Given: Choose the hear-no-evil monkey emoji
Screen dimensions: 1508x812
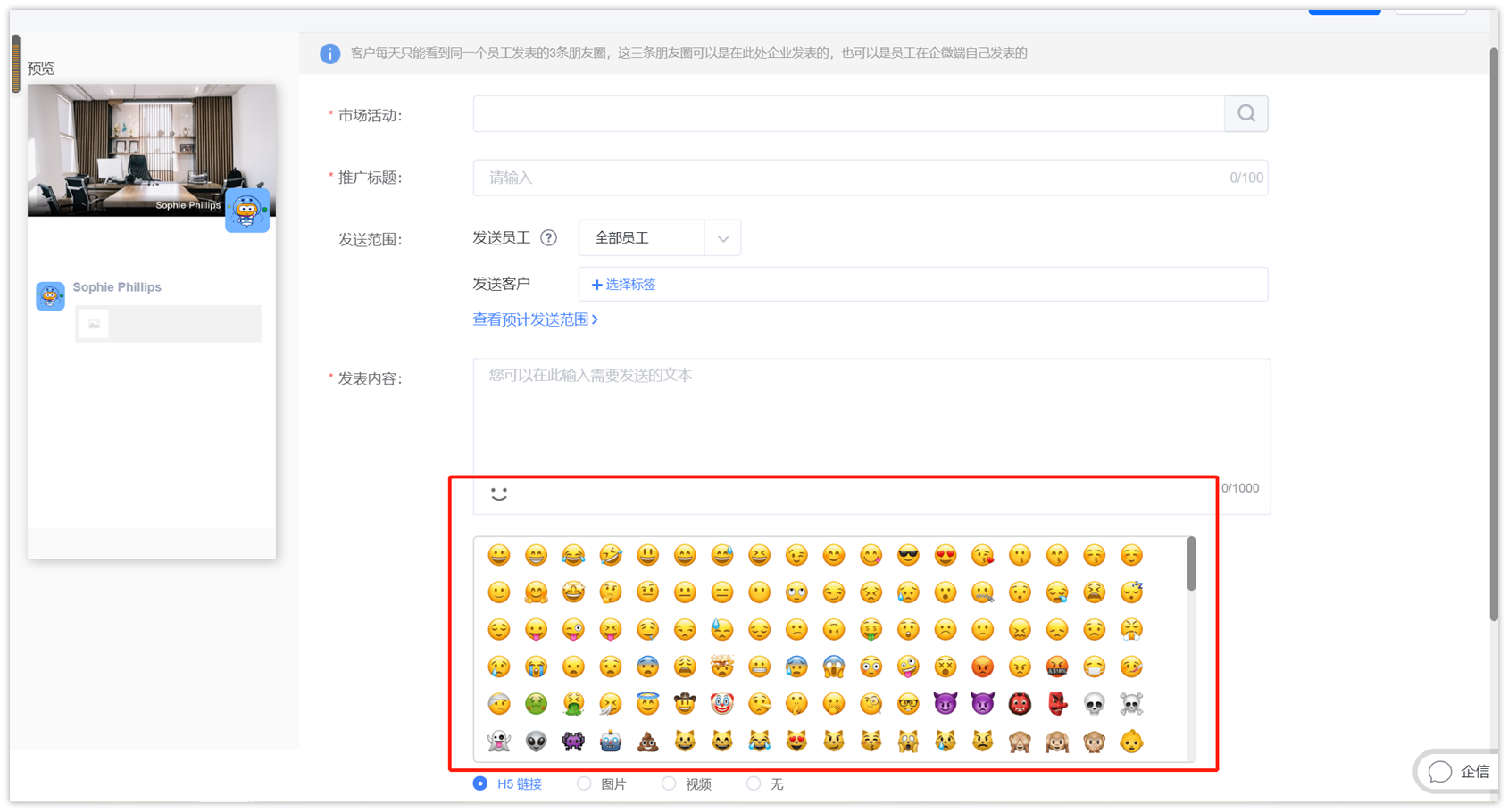Looking at the screenshot, I should tap(1057, 741).
